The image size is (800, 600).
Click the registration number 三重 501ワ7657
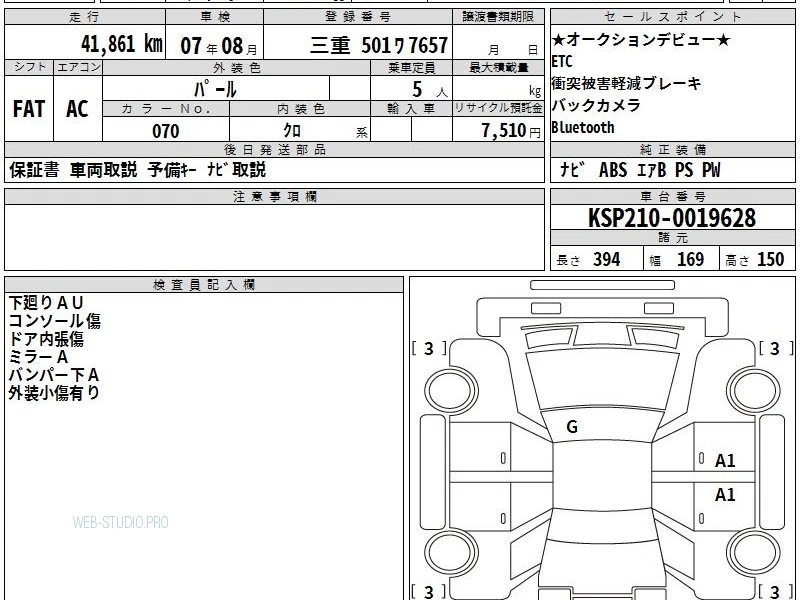(379, 45)
